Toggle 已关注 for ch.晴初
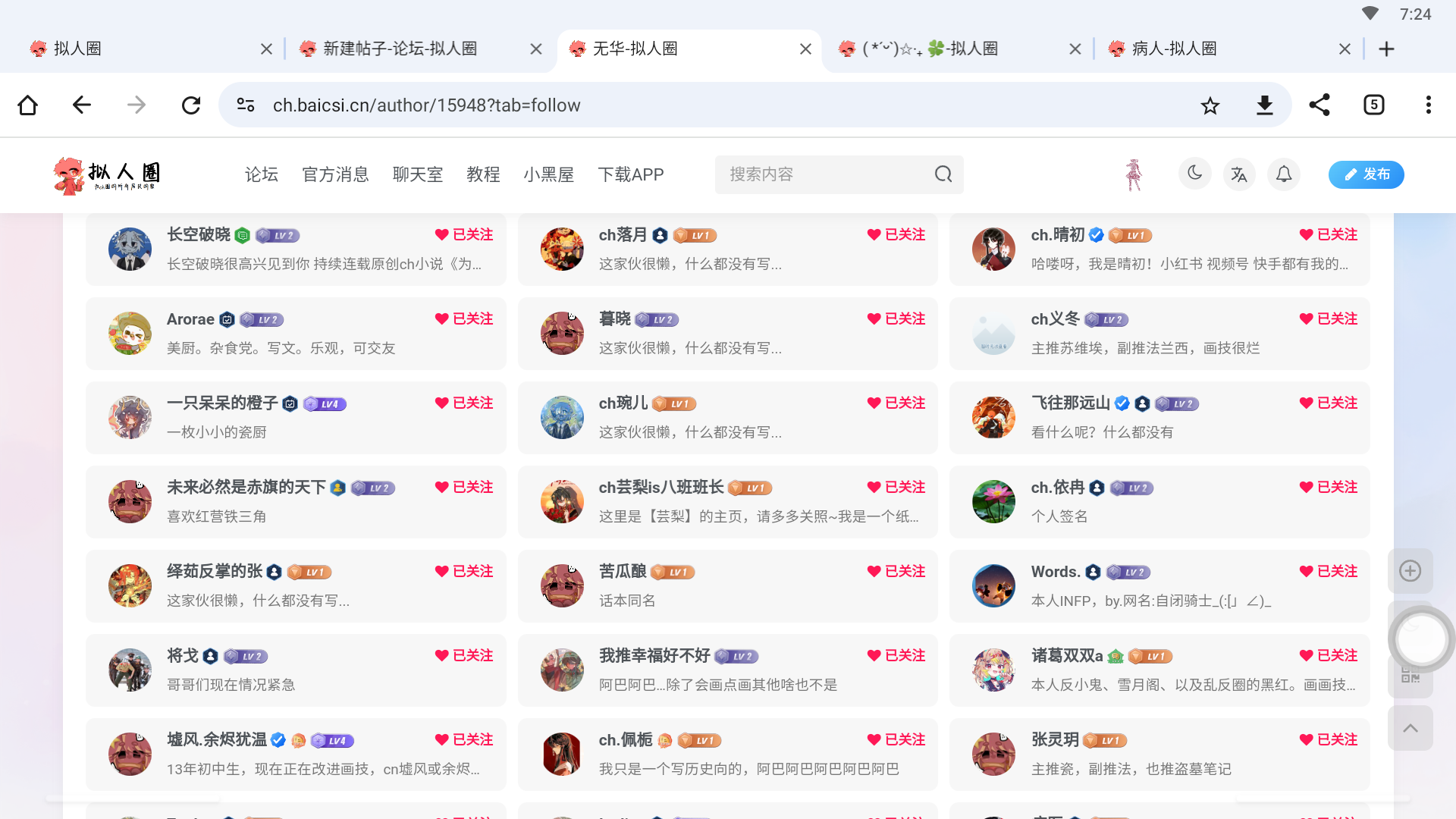The image size is (1456, 819). (1329, 235)
